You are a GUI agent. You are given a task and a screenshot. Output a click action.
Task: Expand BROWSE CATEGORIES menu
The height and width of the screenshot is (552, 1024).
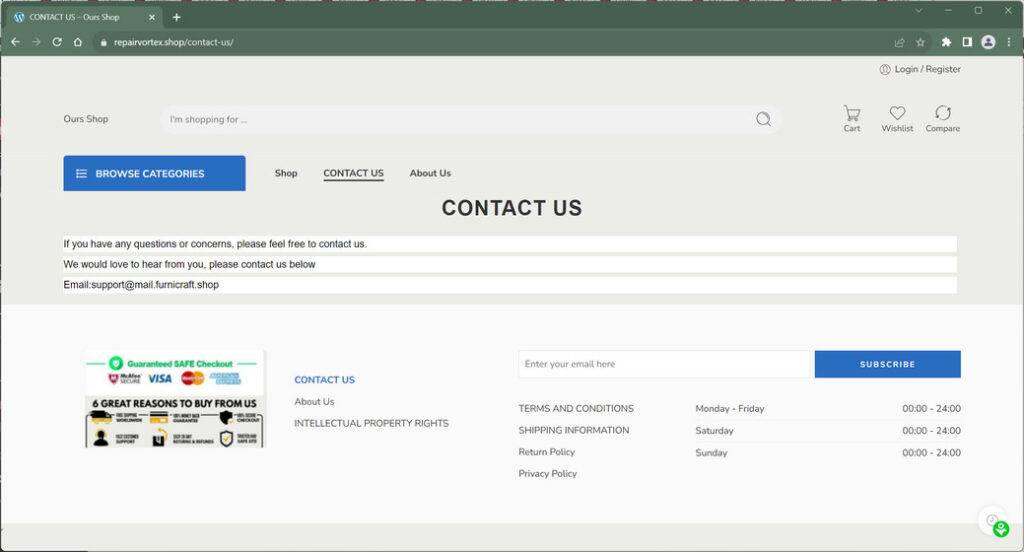tap(154, 173)
